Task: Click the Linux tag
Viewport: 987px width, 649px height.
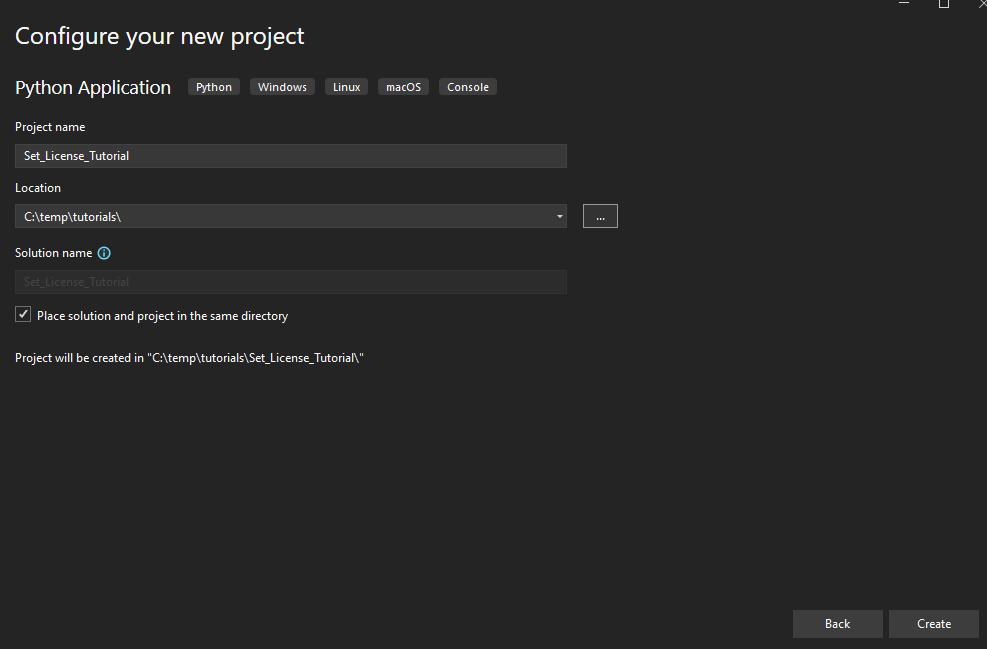Action: click(346, 87)
